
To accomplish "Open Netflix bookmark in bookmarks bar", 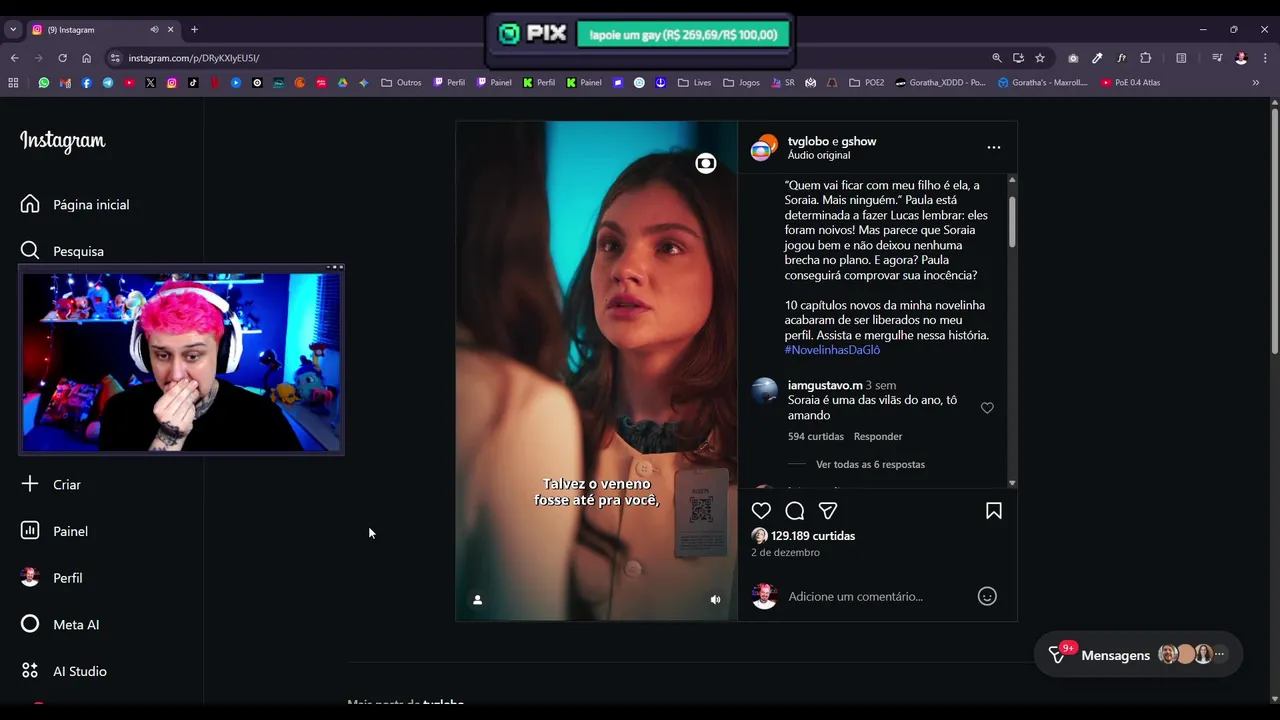I will pos(215,83).
